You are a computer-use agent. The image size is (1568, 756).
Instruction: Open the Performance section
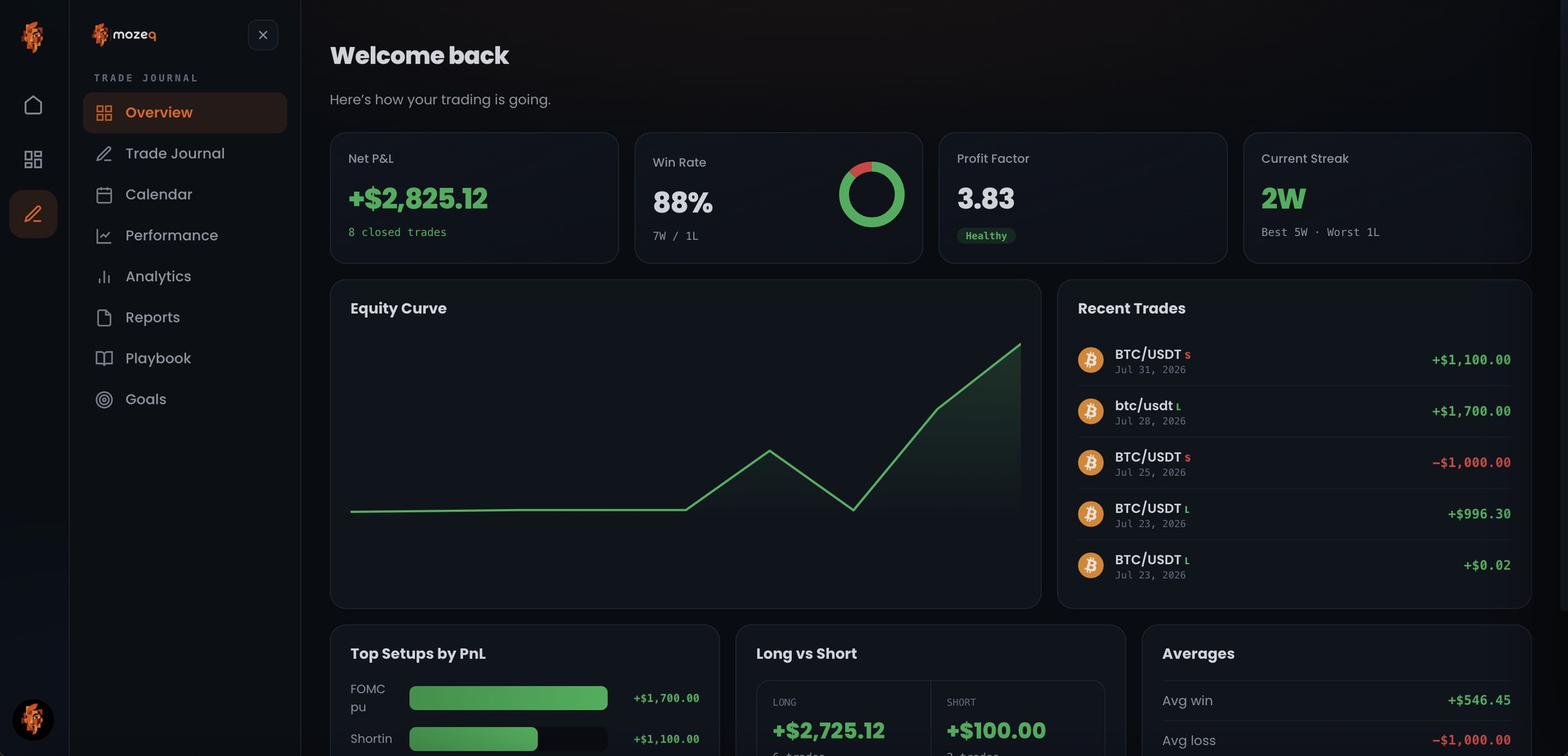[x=185, y=235]
